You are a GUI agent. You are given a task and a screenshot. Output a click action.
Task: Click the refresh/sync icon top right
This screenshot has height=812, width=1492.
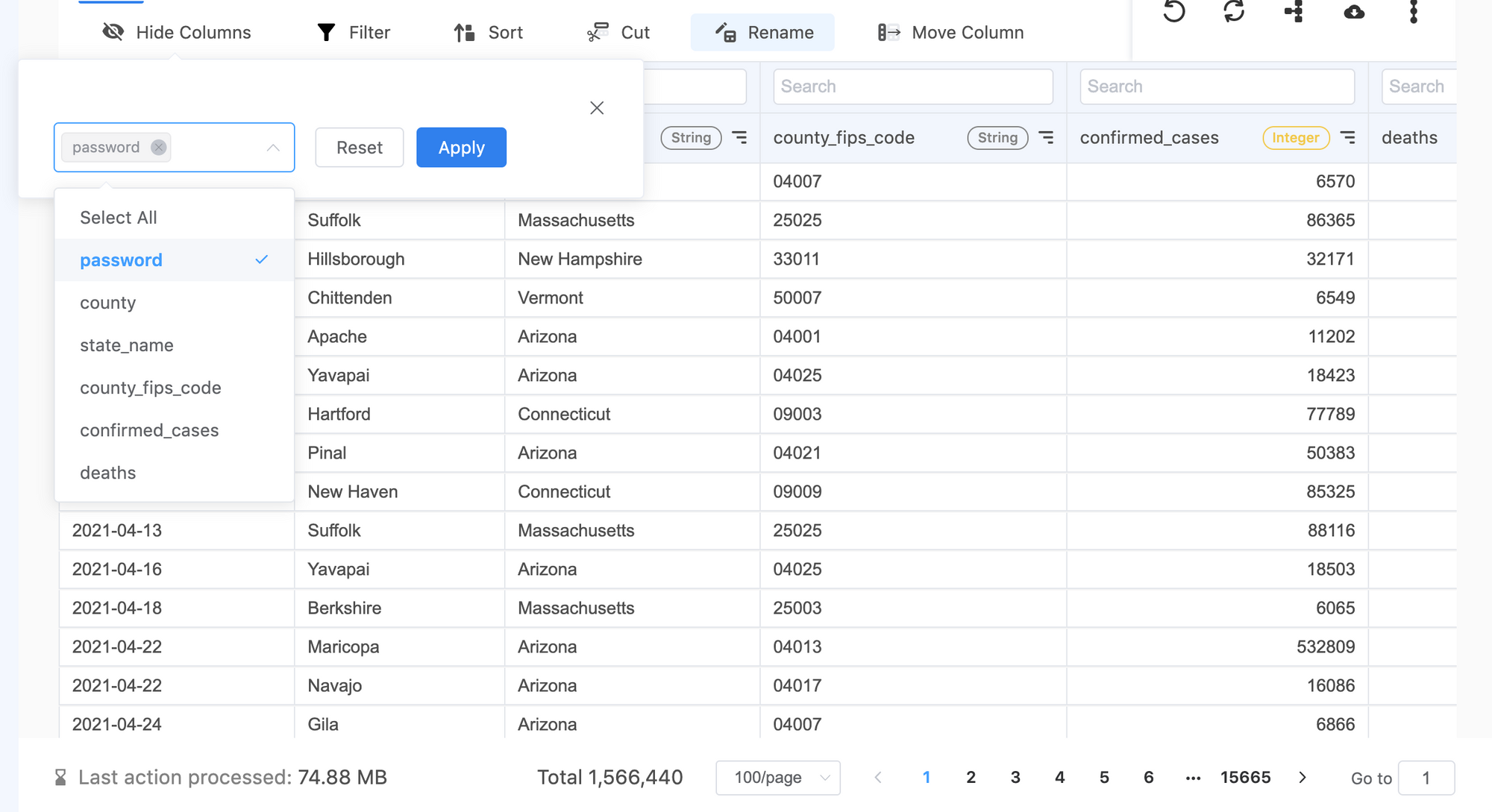(x=1233, y=11)
